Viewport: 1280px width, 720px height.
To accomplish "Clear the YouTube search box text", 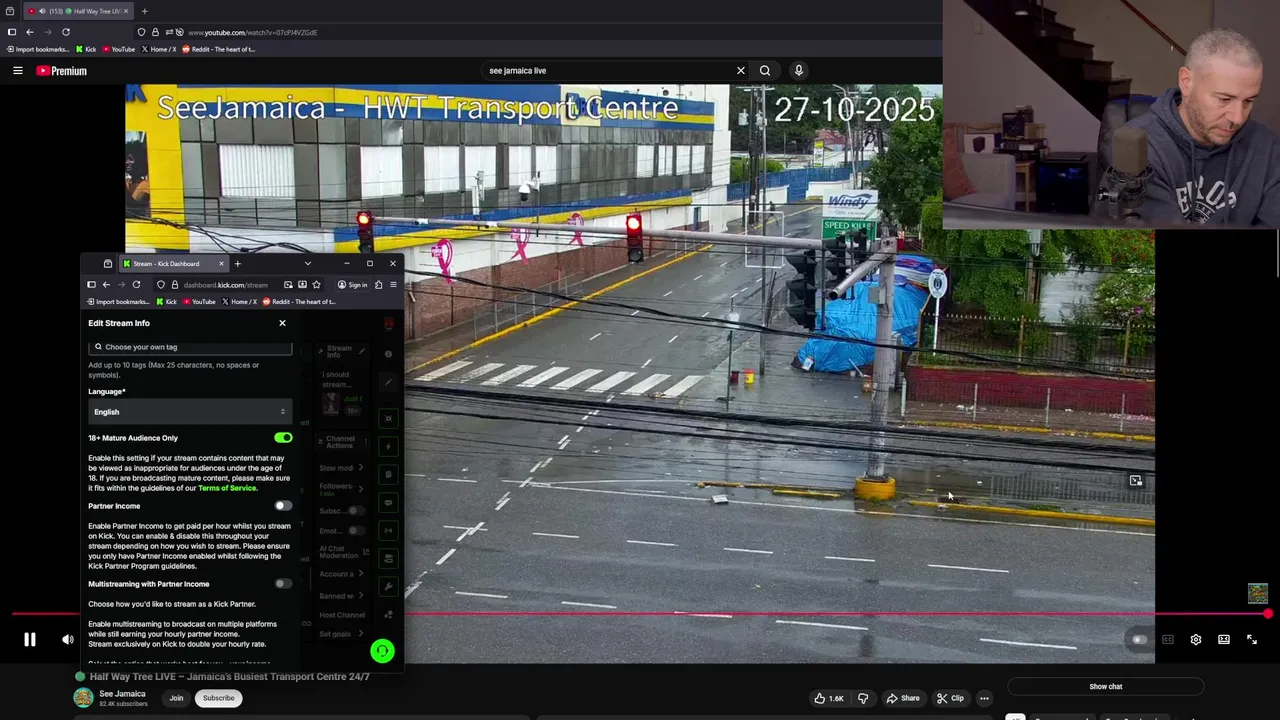I will coord(740,71).
